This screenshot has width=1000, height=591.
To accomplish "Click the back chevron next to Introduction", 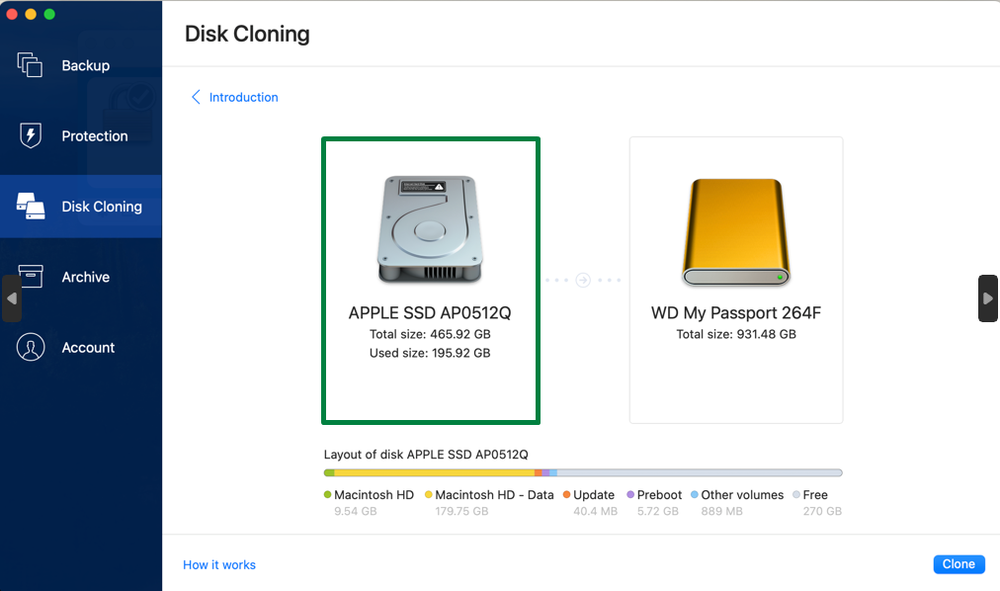I will click(x=195, y=97).
